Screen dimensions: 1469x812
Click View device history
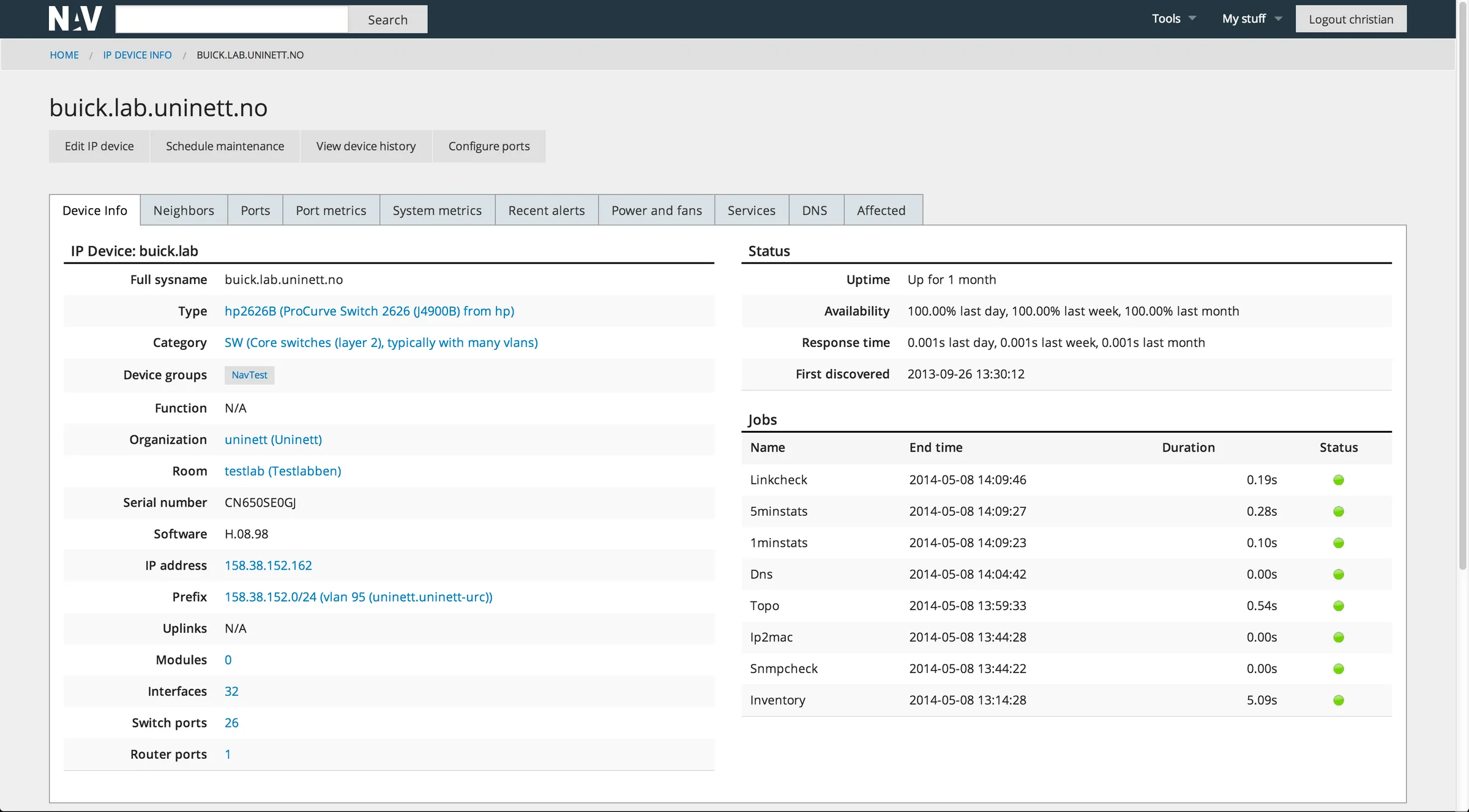[x=365, y=146]
